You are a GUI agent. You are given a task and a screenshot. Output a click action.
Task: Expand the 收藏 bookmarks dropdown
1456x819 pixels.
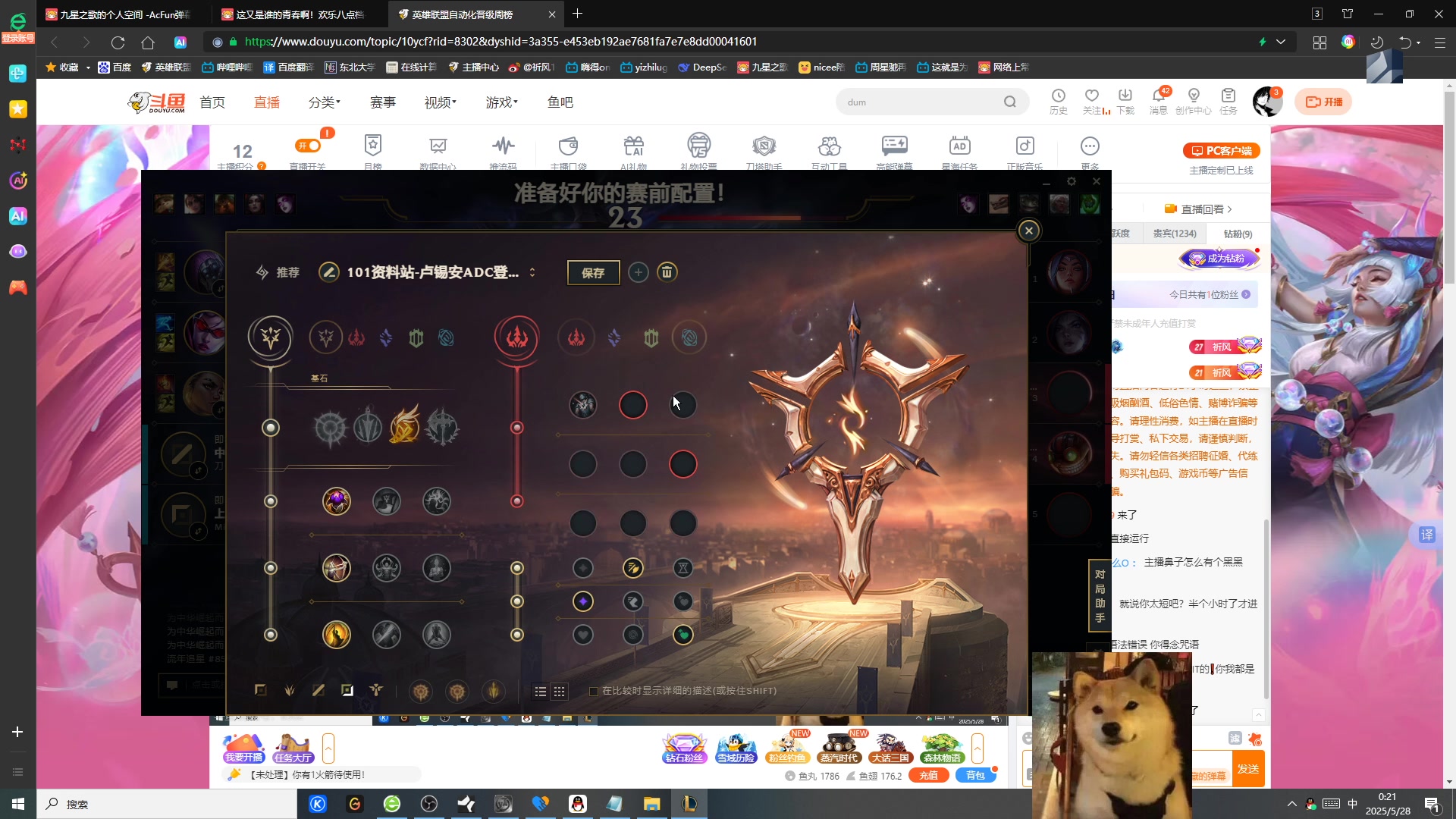pyautogui.click(x=88, y=67)
